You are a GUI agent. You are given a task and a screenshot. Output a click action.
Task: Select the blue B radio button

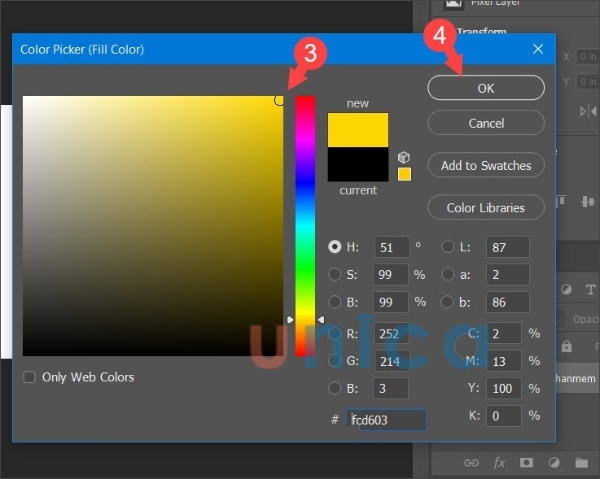(334, 388)
